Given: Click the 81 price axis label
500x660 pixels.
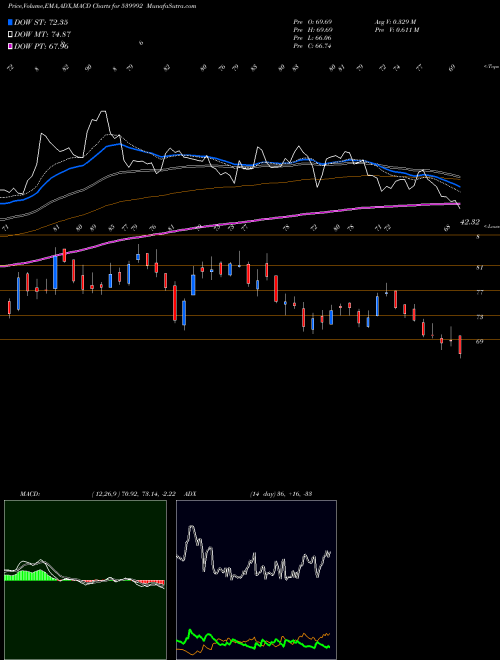Looking at the screenshot, I should 479,267.
